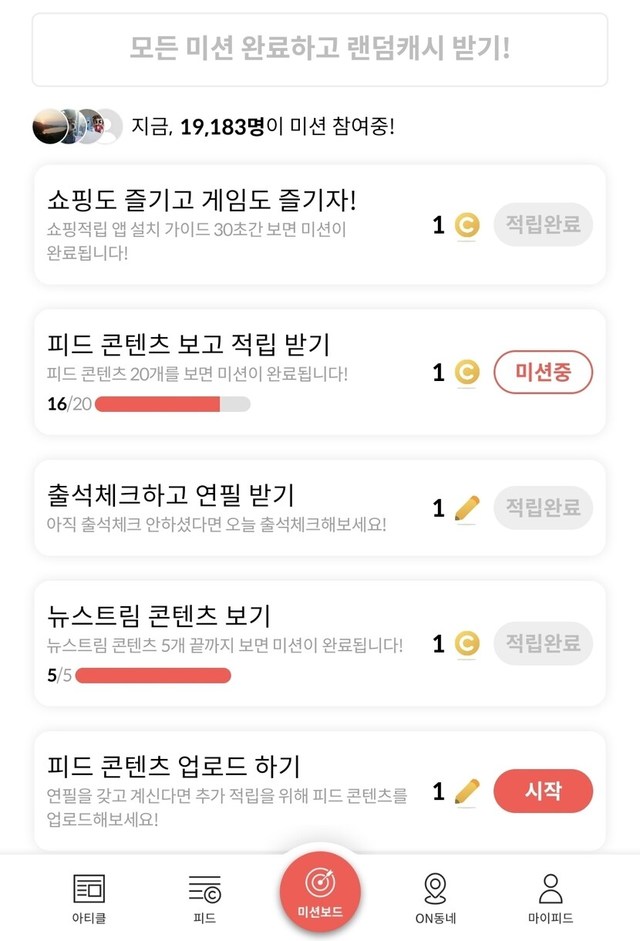Viewport: 640px width, 941px height.
Task: Open the 피드 feed icon
Action: pos(204,887)
